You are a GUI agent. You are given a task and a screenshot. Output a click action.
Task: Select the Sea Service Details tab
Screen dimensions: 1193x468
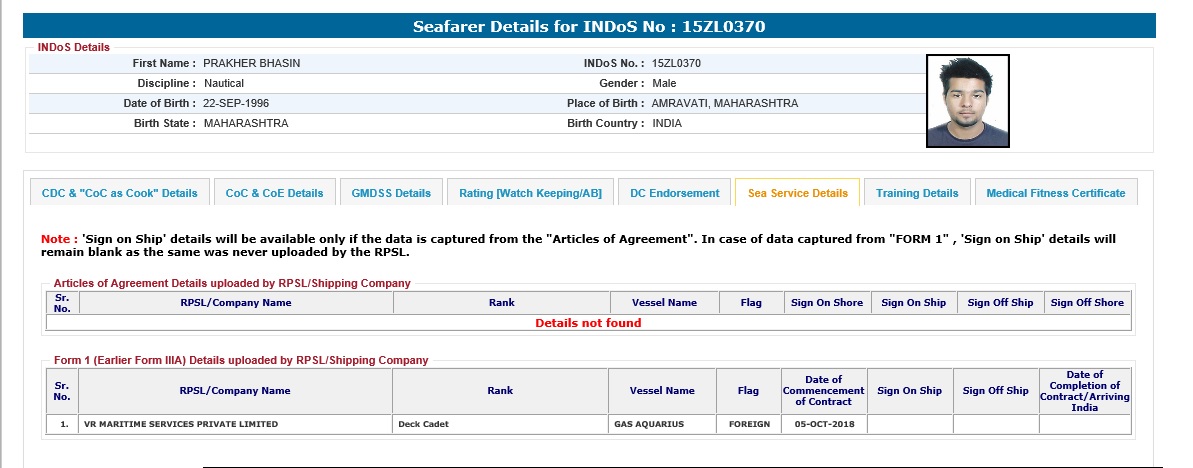point(797,193)
